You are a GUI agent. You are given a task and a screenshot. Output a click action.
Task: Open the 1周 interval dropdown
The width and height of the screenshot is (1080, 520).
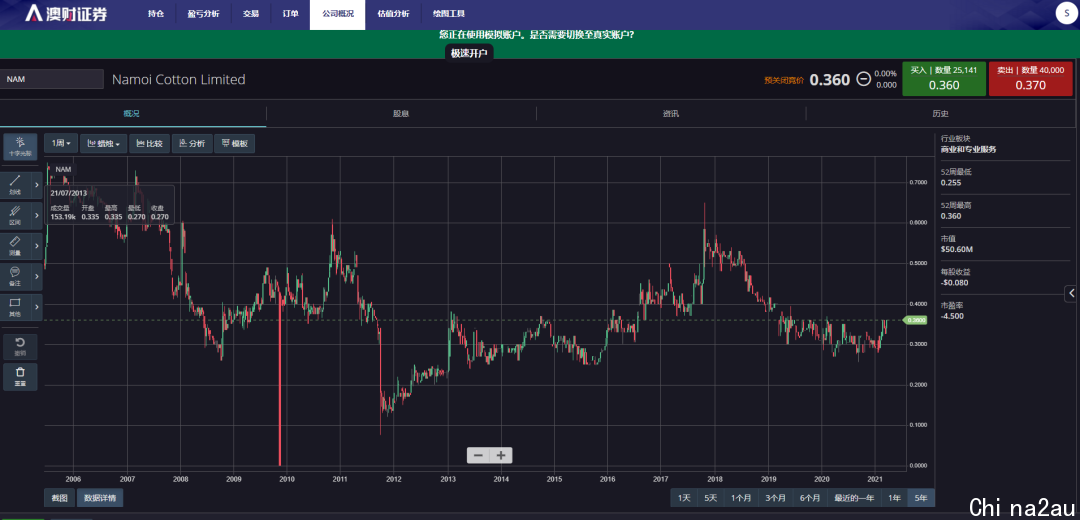[x=61, y=143]
